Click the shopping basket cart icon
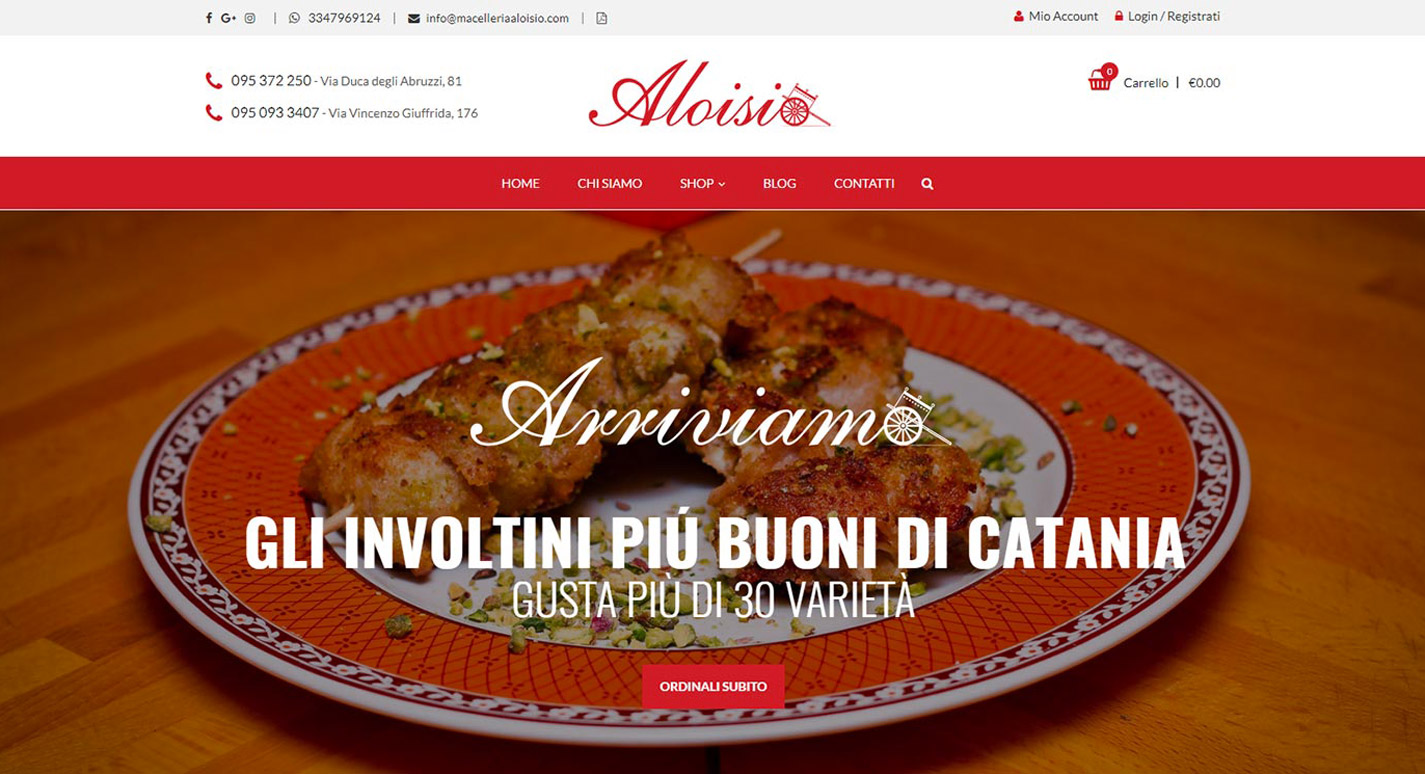 coord(1100,80)
